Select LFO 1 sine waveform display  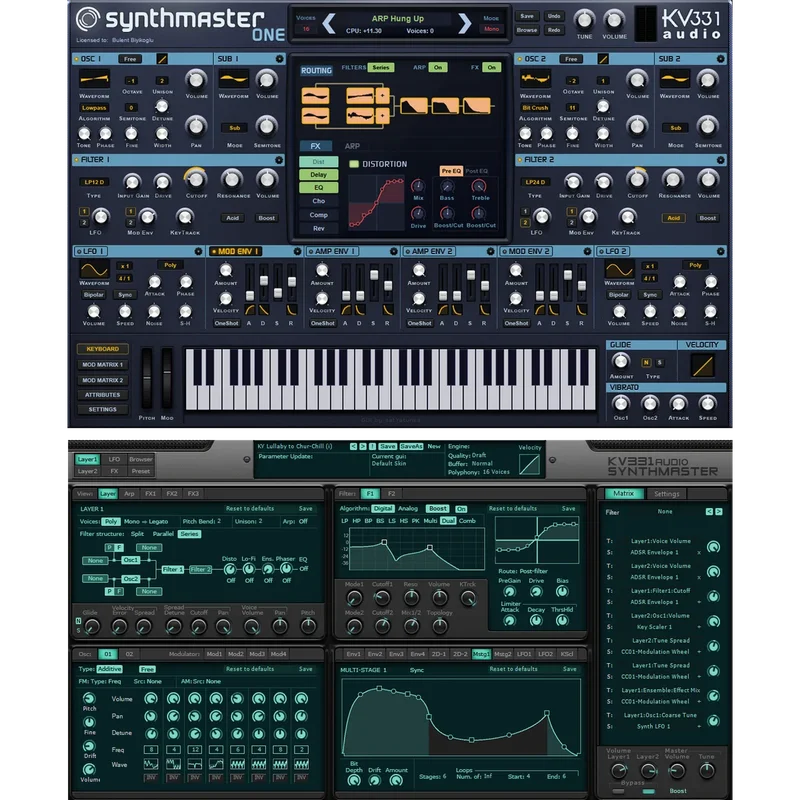coord(94,269)
